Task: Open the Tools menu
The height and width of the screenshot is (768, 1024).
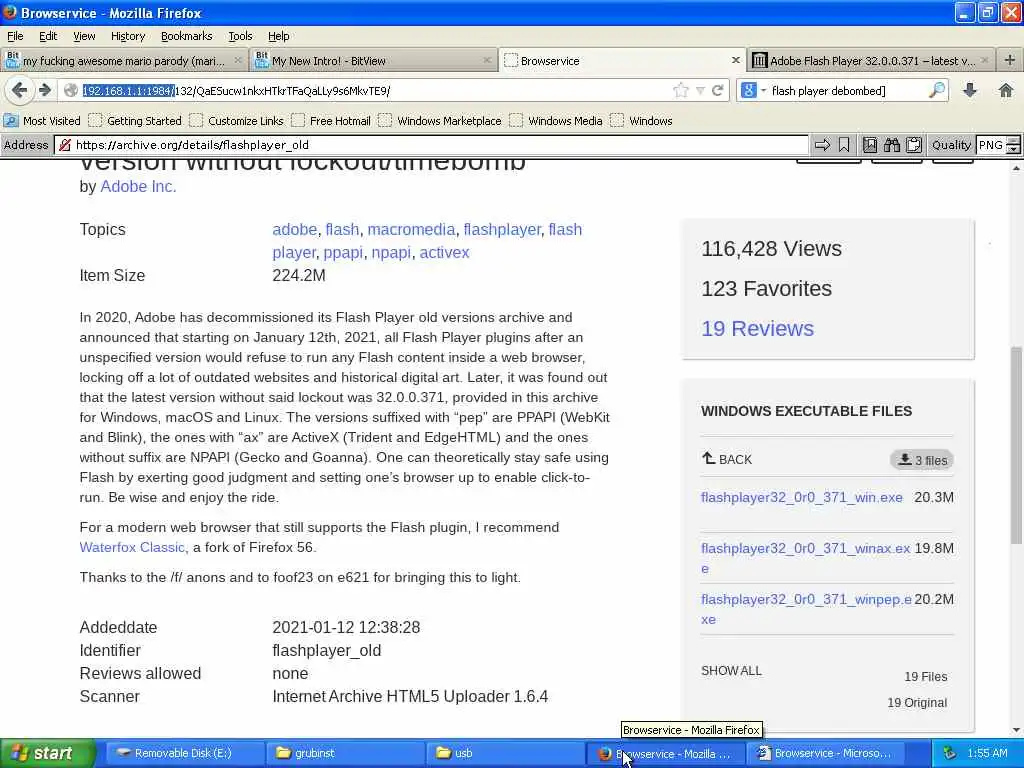Action: [240, 36]
